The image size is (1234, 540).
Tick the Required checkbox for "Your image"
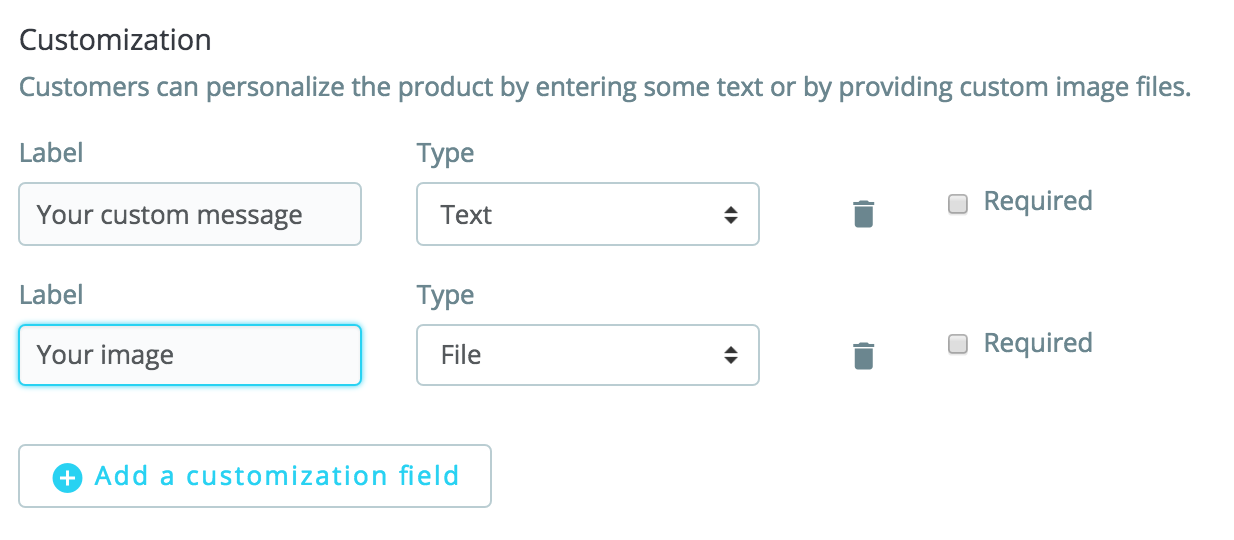click(x=958, y=345)
